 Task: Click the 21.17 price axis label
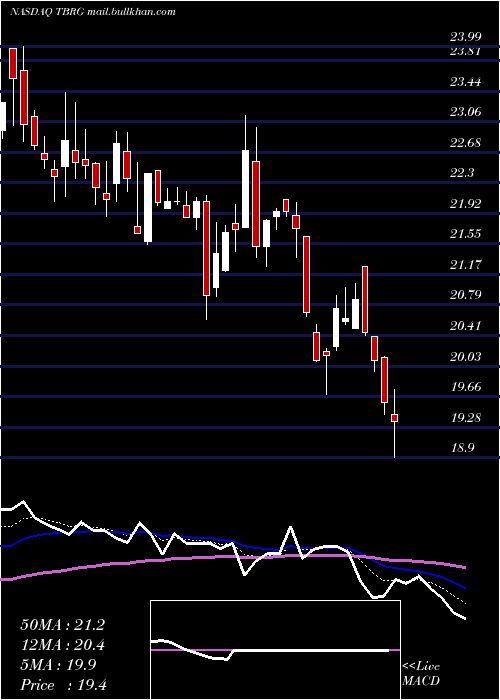(x=465, y=265)
